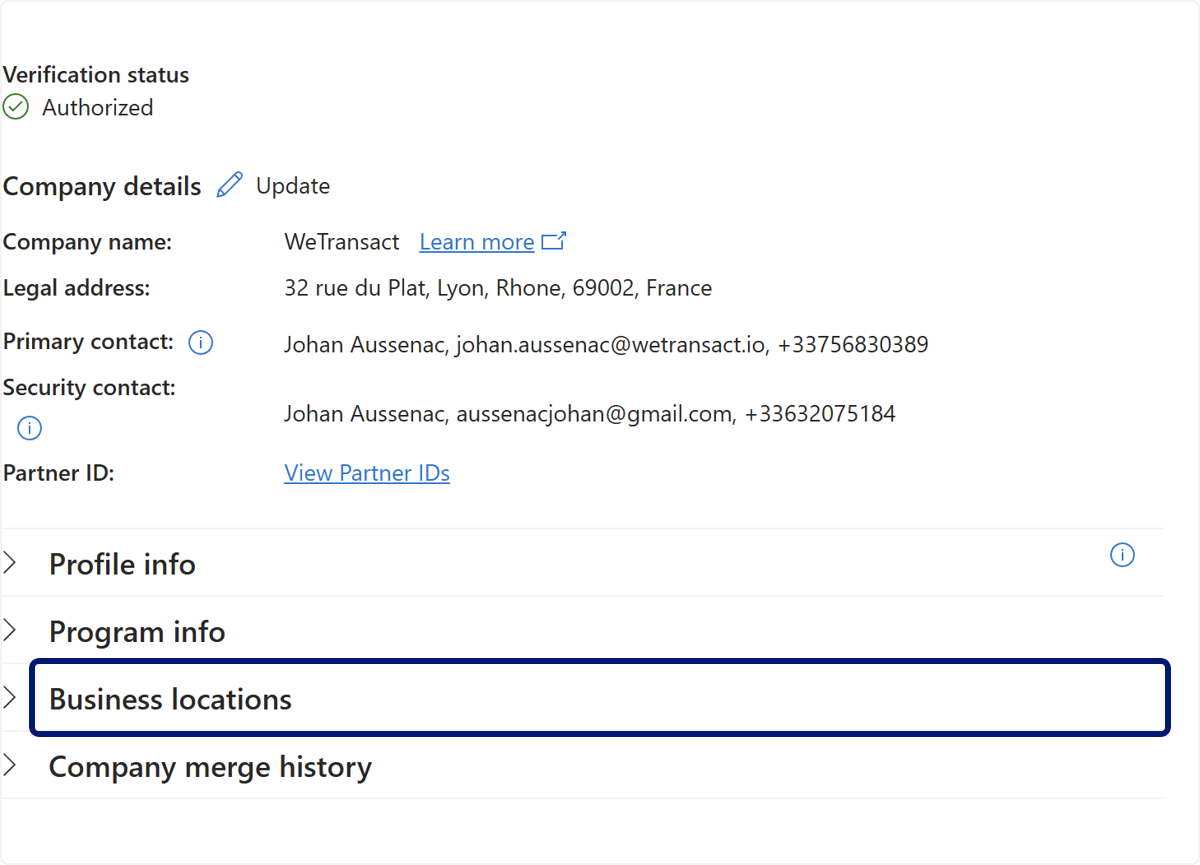Click the pencil edit icon beside Company details
The image size is (1200, 865).
pyautogui.click(x=230, y=185)
